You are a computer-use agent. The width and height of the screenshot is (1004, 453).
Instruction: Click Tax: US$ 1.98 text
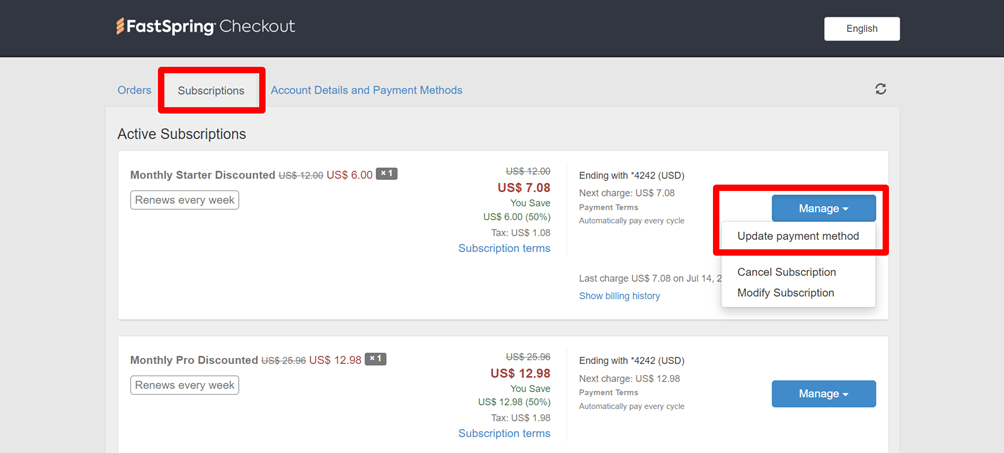(x=521, y=418)
